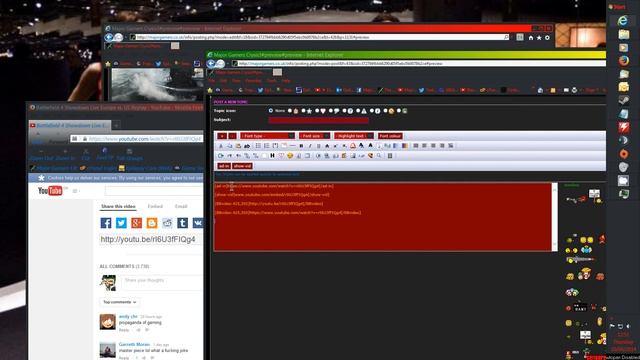Image resolution: width=640 pixels, height=360 pixels.
Task: Select the 'None' topic icon radio button
Action: coord(271,111)
